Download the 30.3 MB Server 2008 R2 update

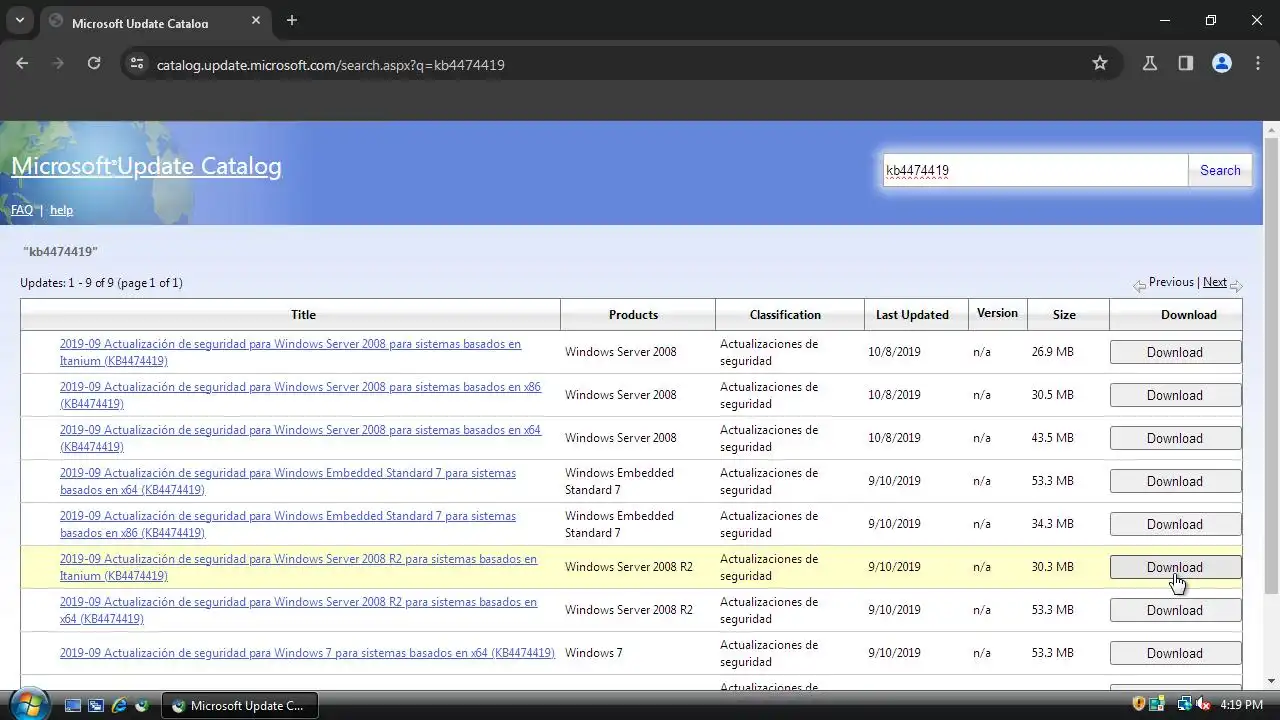(x=1175, y=567)
